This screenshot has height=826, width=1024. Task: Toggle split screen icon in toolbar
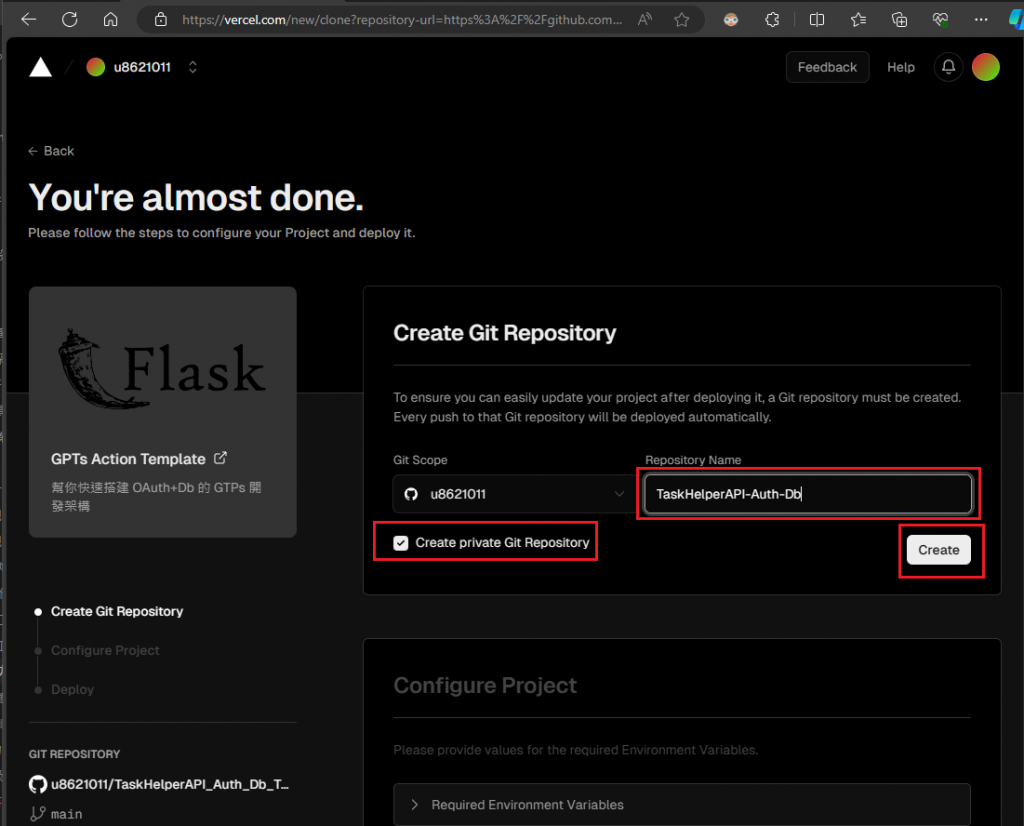click(816, 20)
